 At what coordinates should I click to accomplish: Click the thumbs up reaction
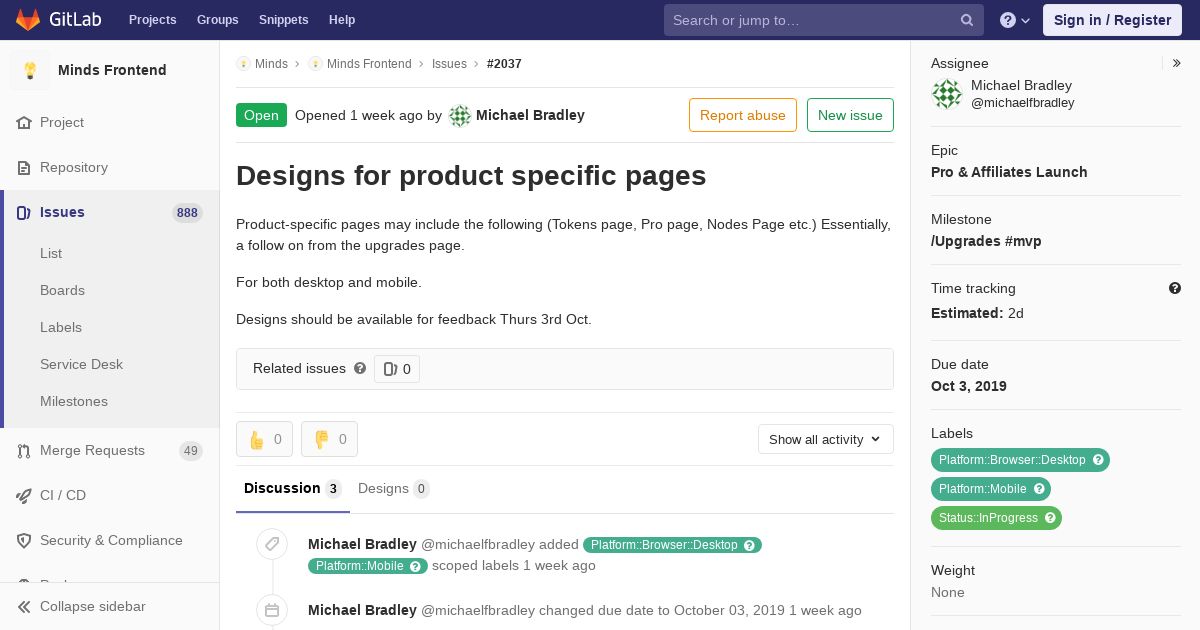click(264, 439)
